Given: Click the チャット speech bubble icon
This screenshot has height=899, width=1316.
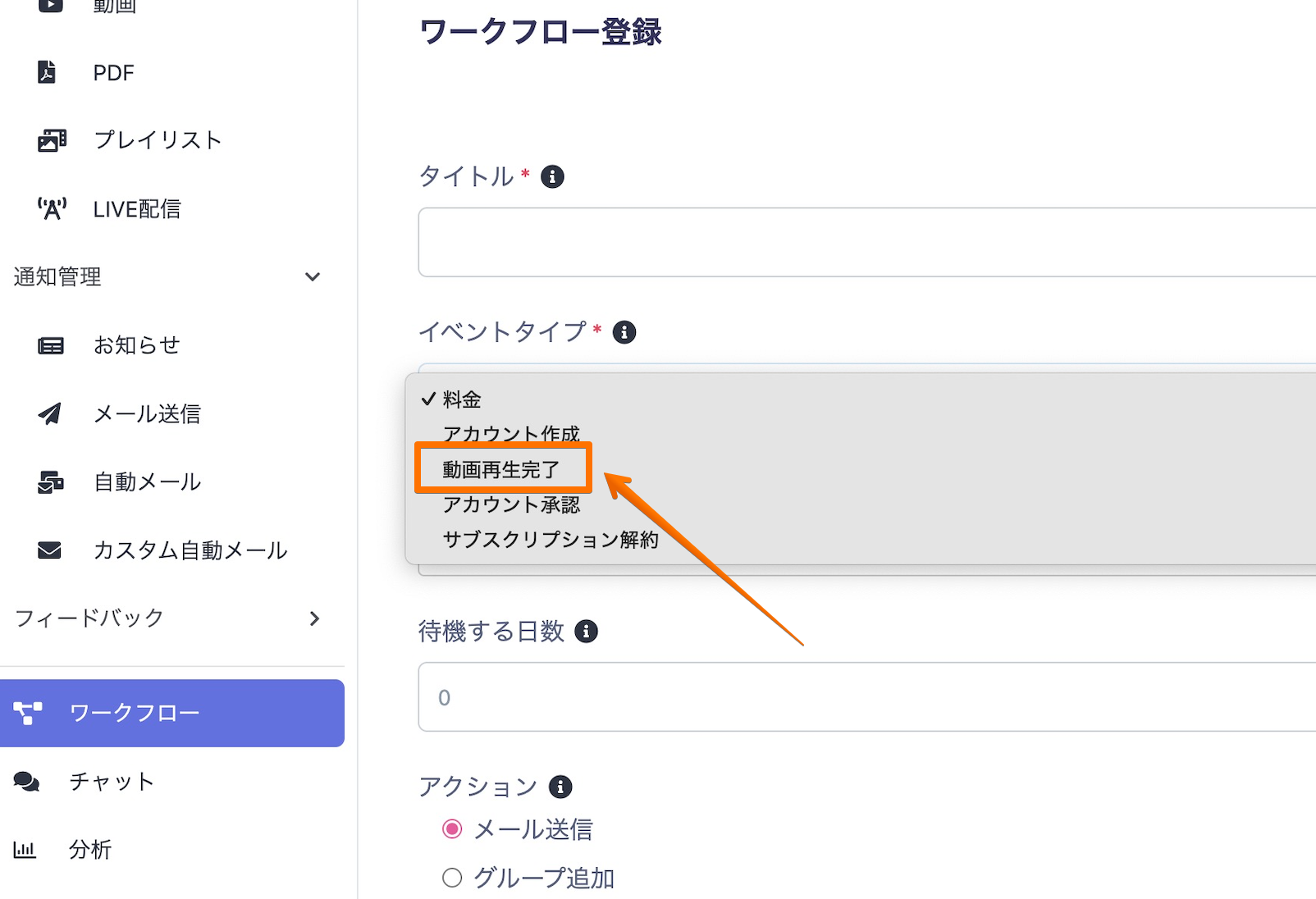Looking at the screenshot, I should point(27,782).
